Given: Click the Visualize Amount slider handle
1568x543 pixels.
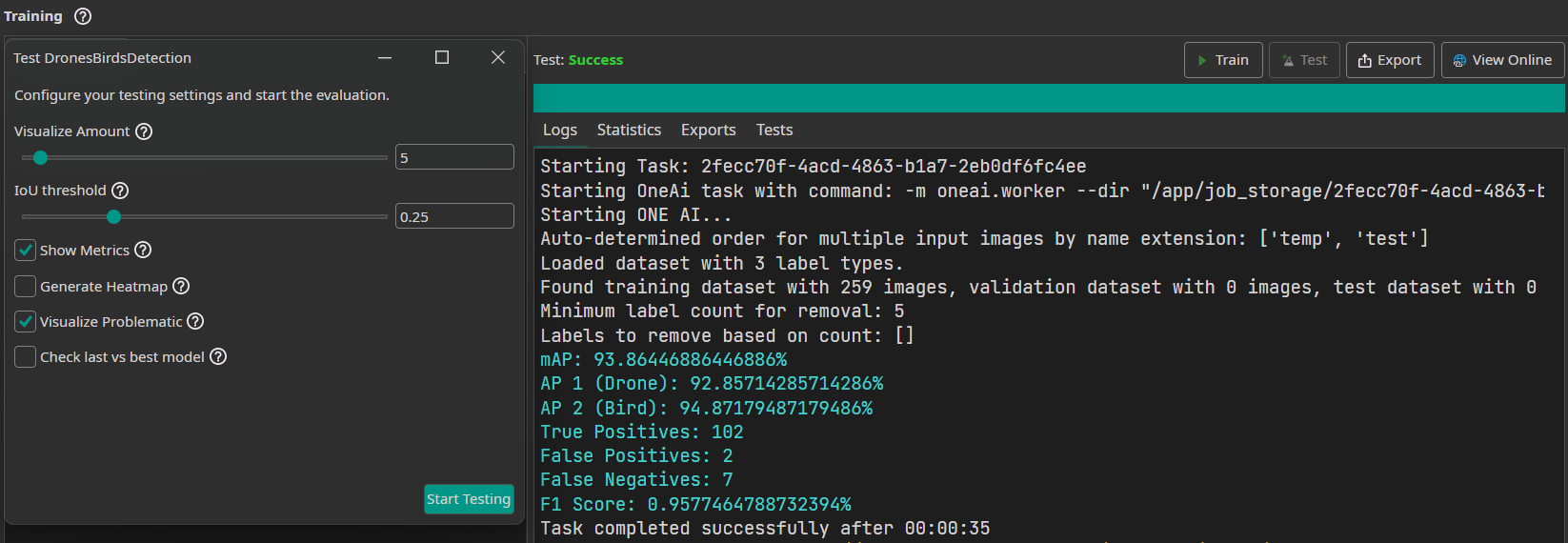Looking at the screenshot, I should tap(40, 158).
